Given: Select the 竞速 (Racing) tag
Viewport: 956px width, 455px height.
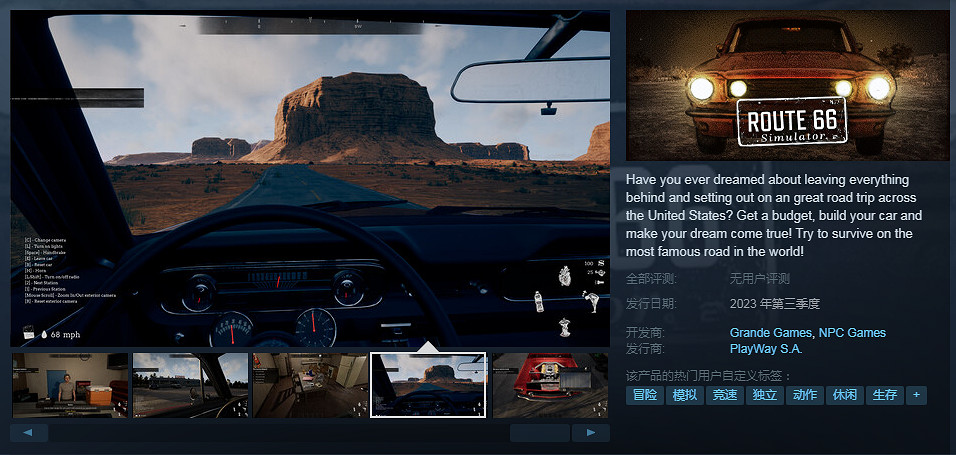Looking at the screenshot, I should [725, 395].
